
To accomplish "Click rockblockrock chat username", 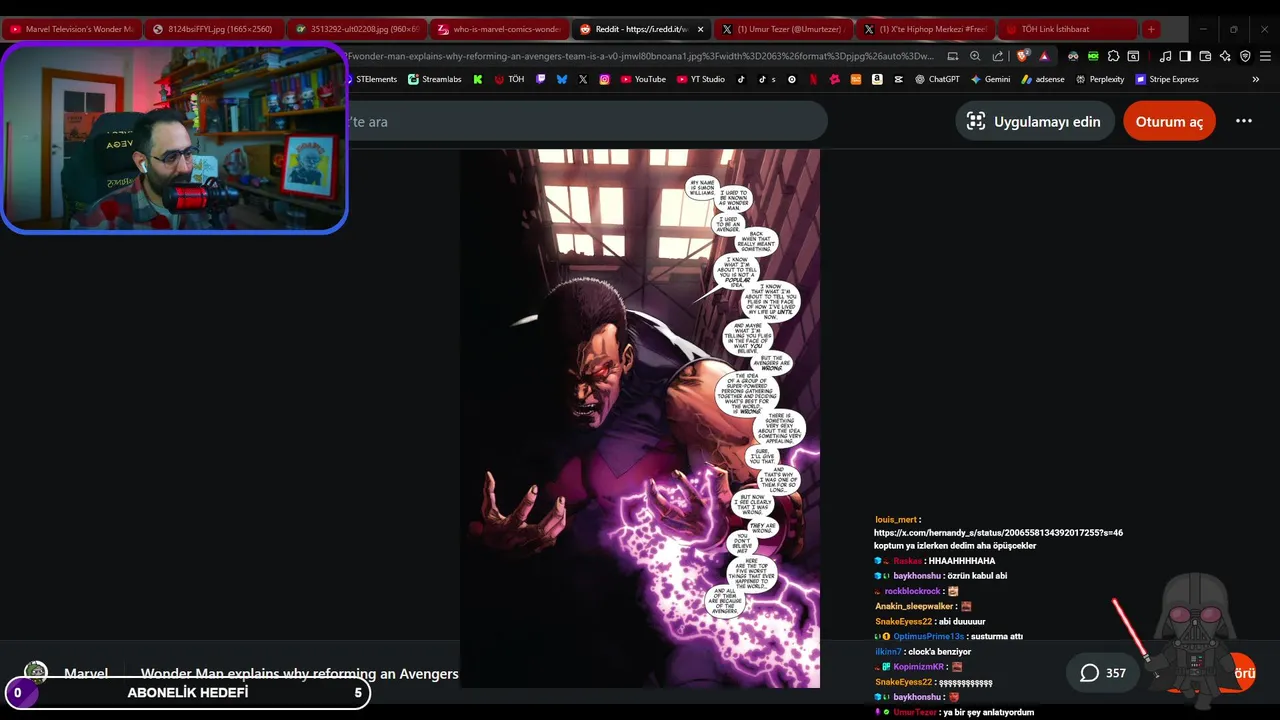I will pyautogui.click(x=913, y=591).
